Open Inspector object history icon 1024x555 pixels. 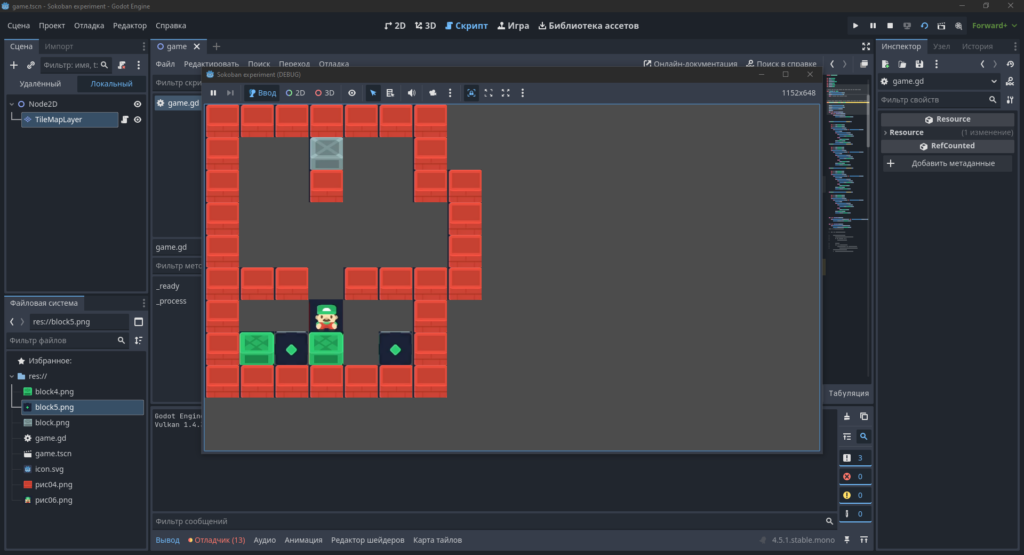pyautogui.click(x=1010, y=64)
